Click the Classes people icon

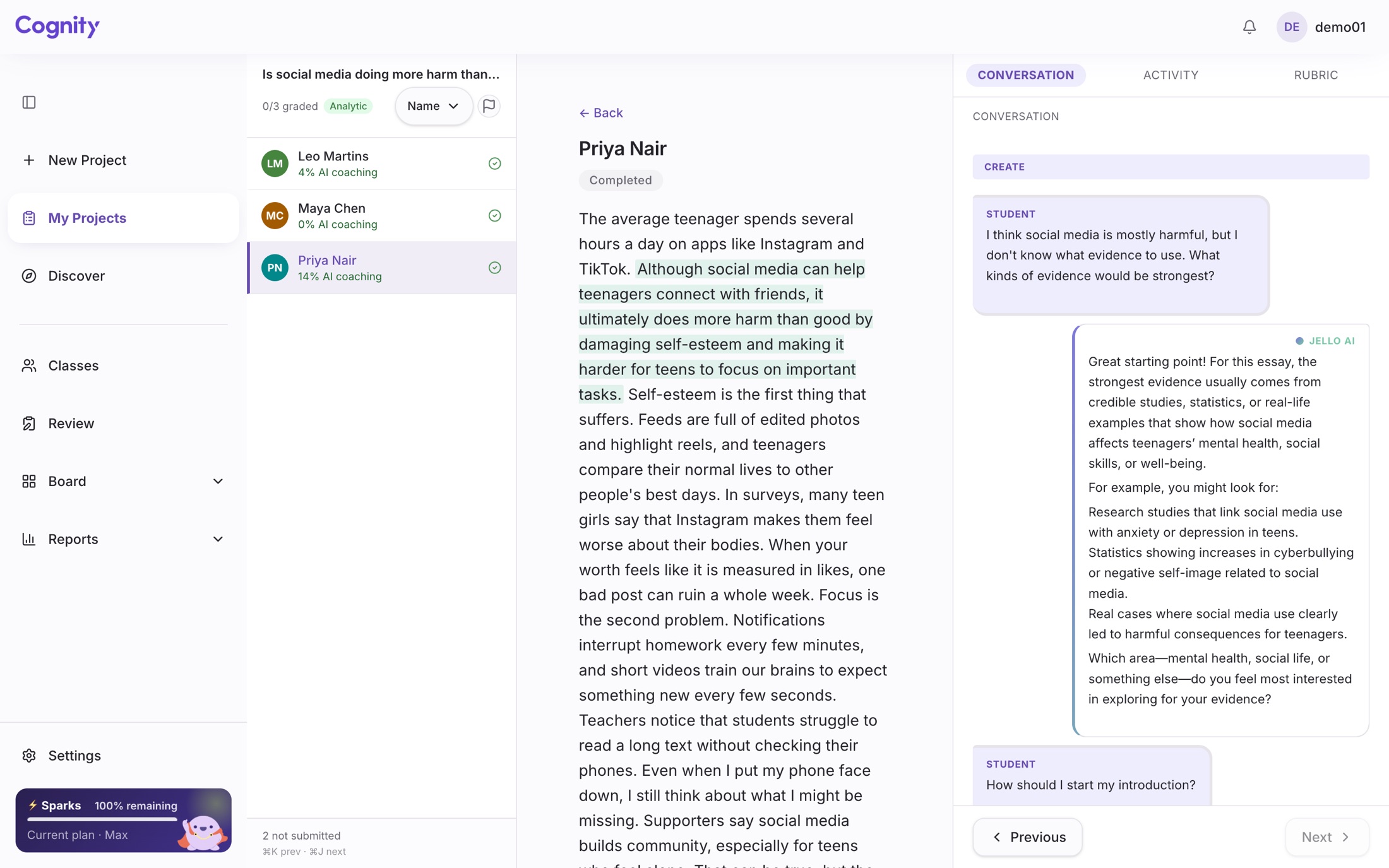click(29, 366)
